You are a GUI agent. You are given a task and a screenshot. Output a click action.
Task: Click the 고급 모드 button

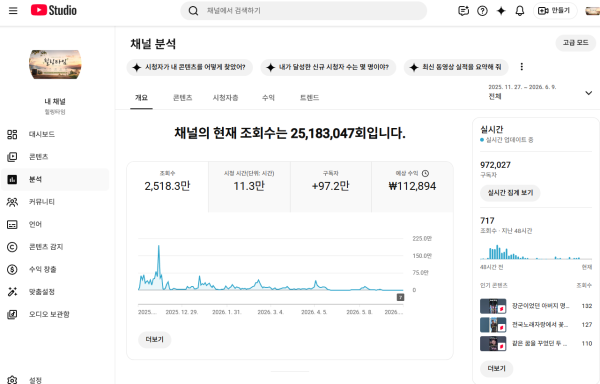coord(576,43)
